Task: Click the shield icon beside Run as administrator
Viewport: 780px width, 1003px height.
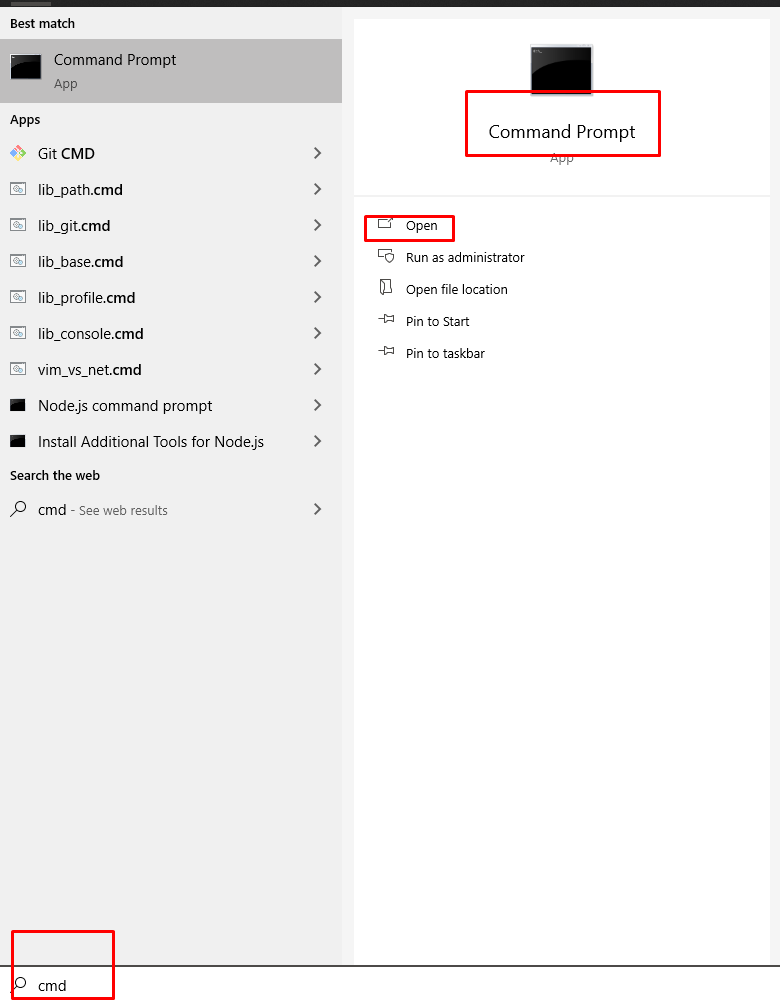Action: tap(386, 256)
